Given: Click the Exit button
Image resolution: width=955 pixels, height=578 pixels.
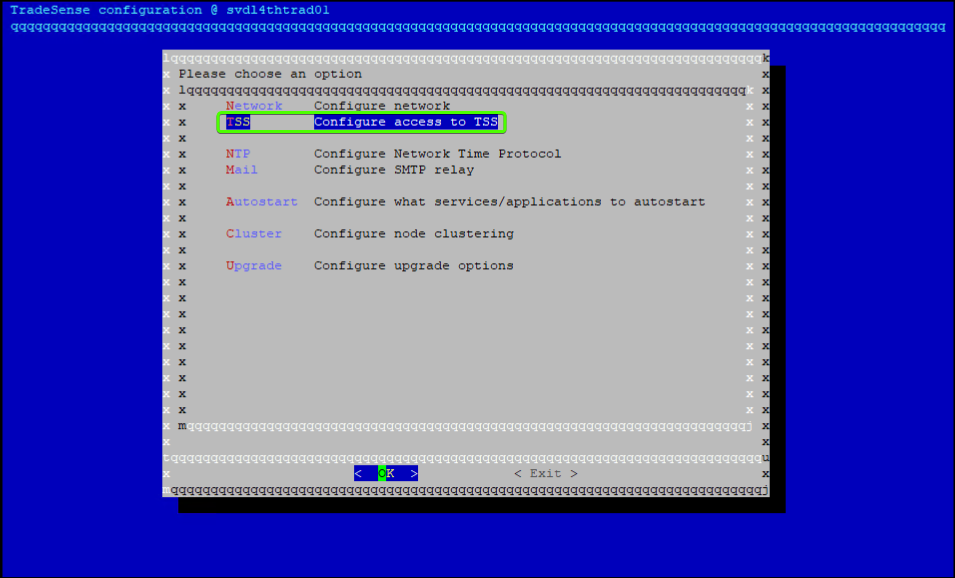Looking at the screenshot, I should tap(546, 473).
